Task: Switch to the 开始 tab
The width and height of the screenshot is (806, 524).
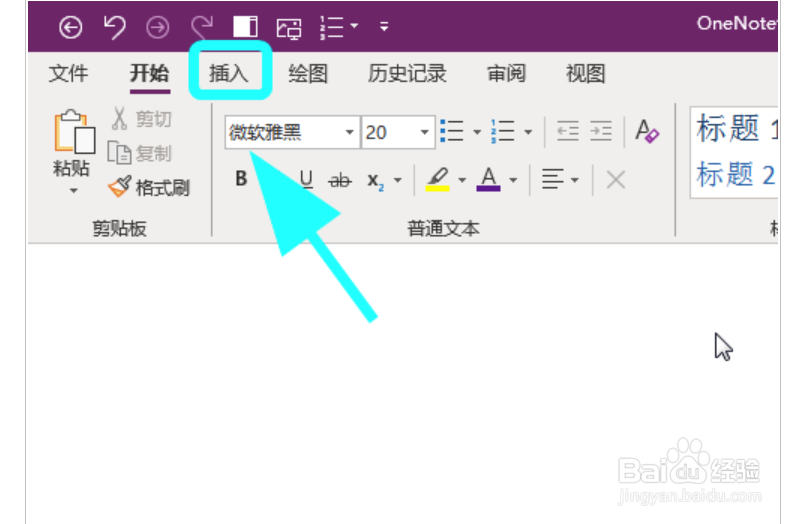Action: (150, 74)
